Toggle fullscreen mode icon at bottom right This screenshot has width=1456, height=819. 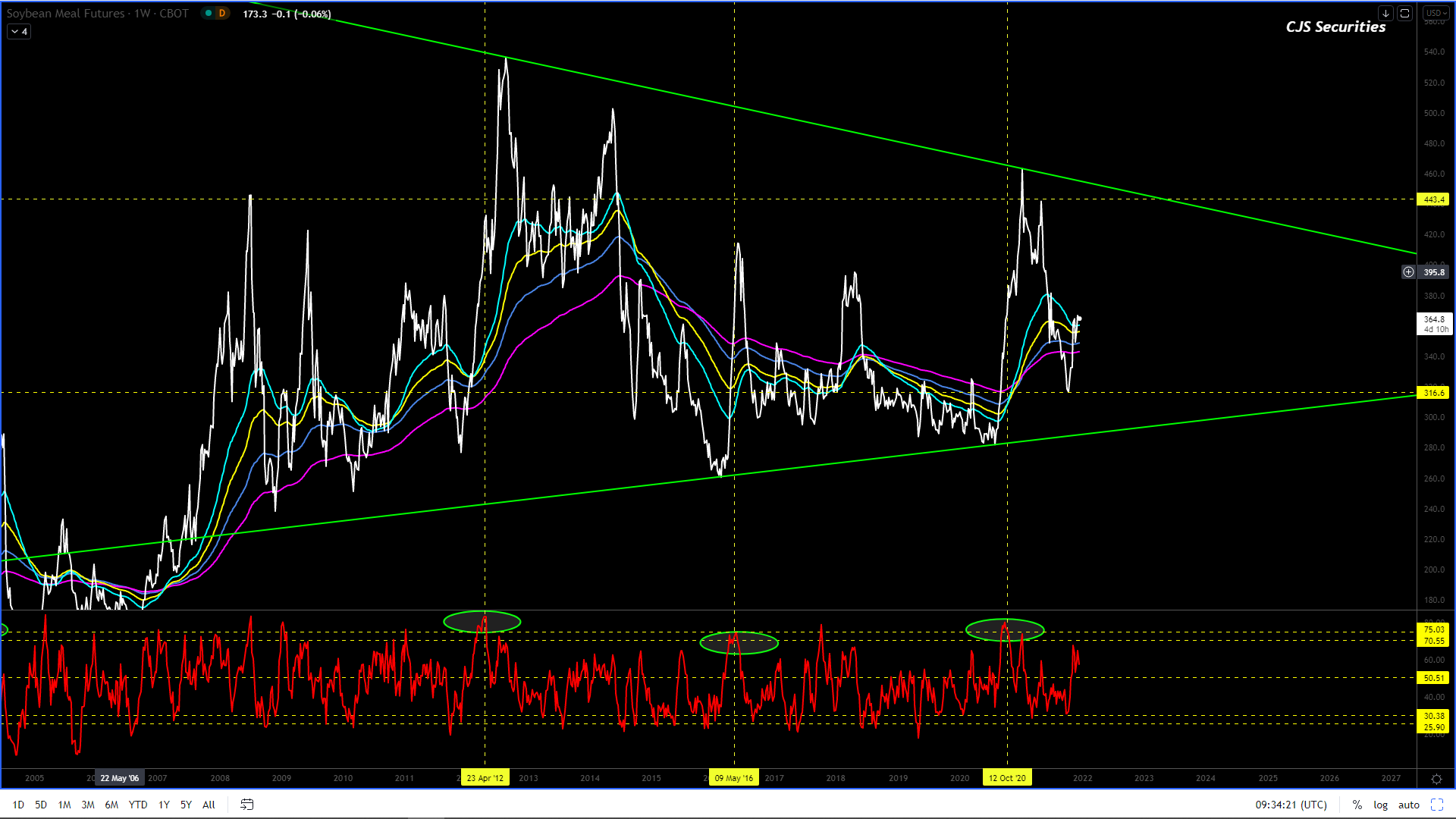point(1437,805)
